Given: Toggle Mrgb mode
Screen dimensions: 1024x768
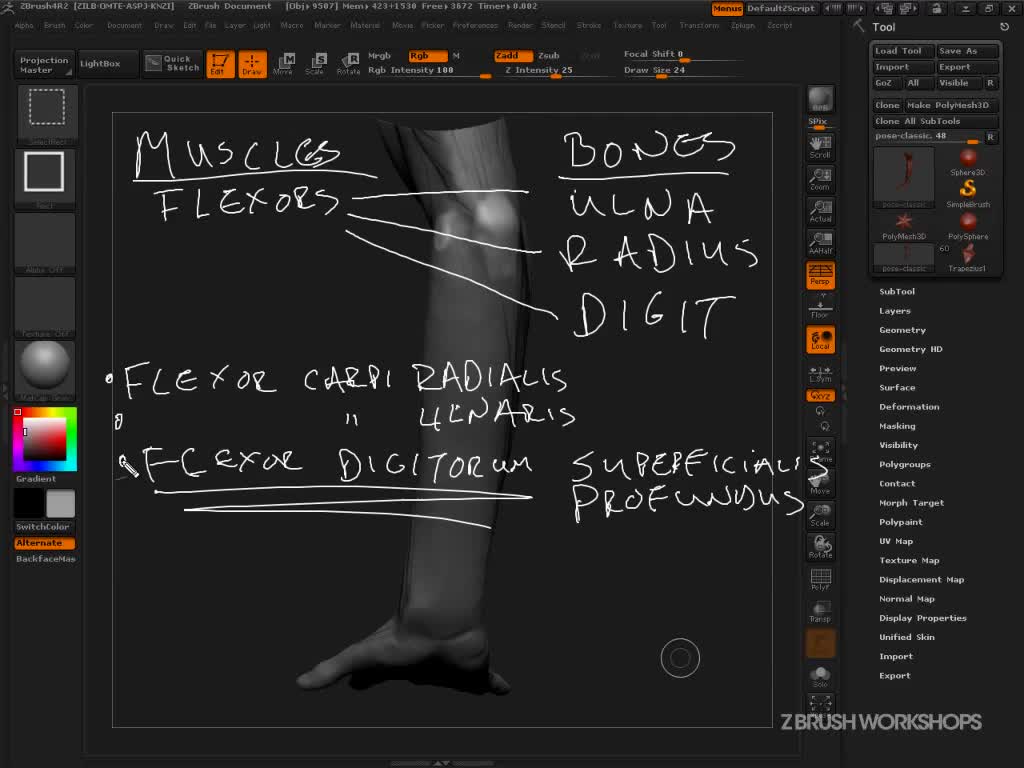Looking at the screenshot, I should tap(379, 56).
